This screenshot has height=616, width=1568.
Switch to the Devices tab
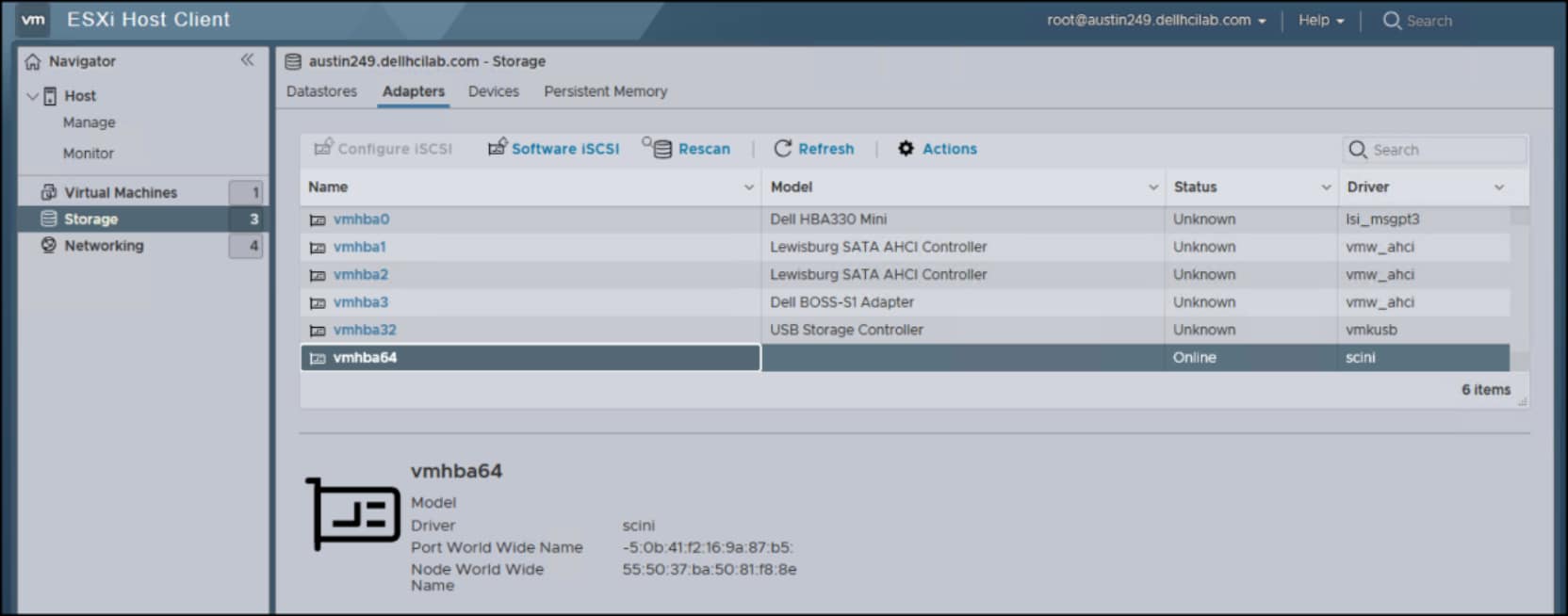[494, 91]
